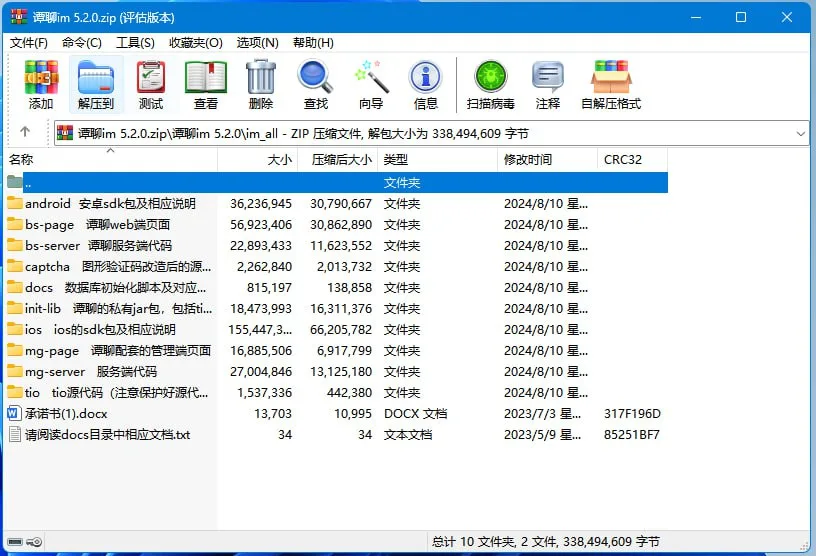
Task: Select the mg-server 服务端代码 row
Action: (337, 371)
